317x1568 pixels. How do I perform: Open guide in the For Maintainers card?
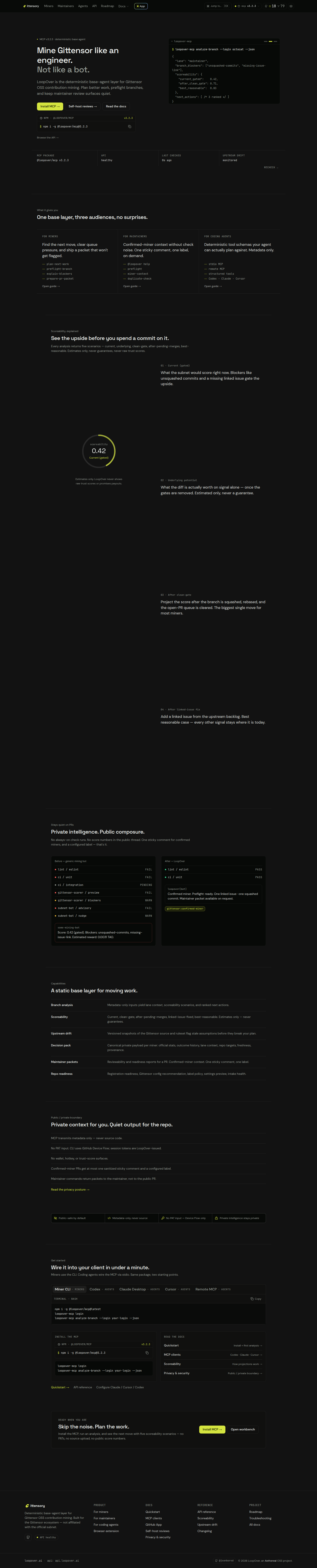[x=132, y=286]
